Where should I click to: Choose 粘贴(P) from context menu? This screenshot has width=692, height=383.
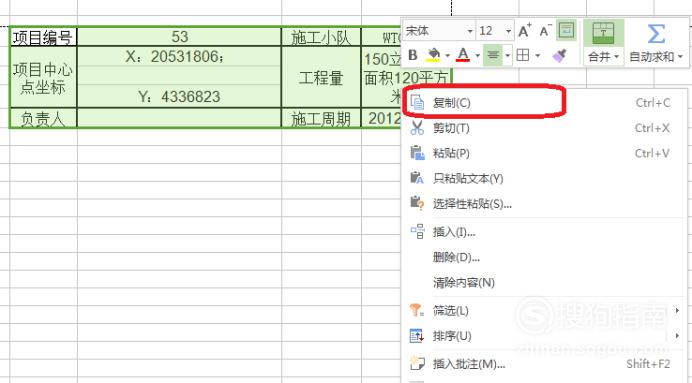[x=544, y=153]
